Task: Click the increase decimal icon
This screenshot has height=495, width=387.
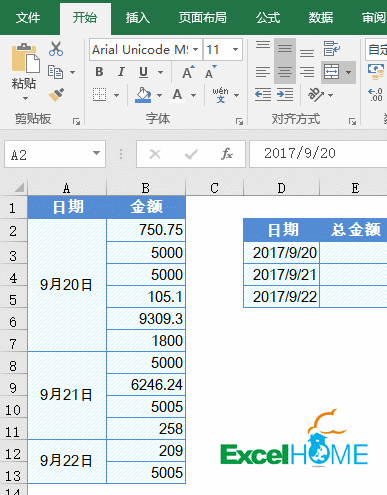Action: [375, 95]
